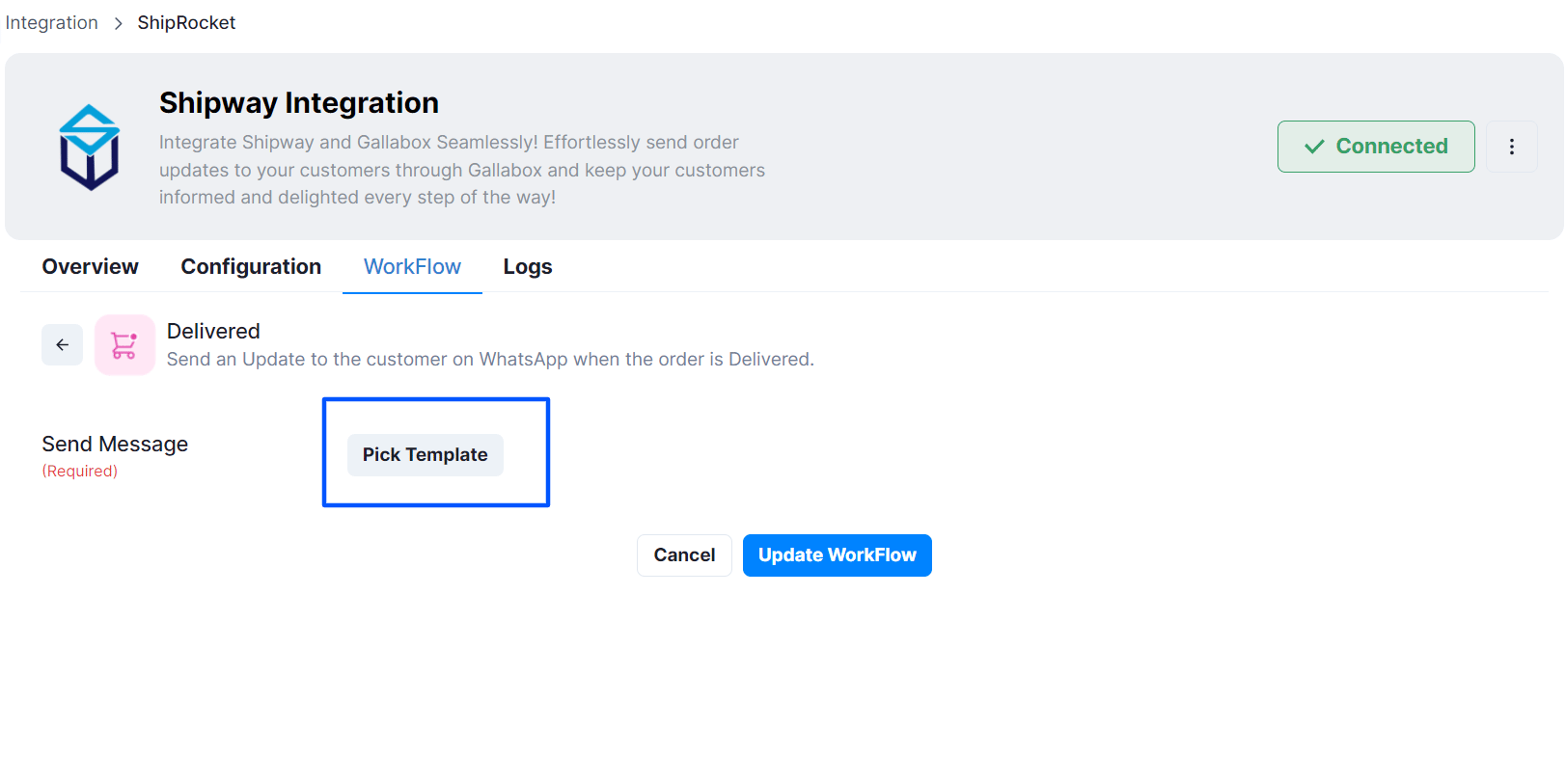Click the Shipway Integration heading
1566x784 pixels.
click(x=299, y=103)
